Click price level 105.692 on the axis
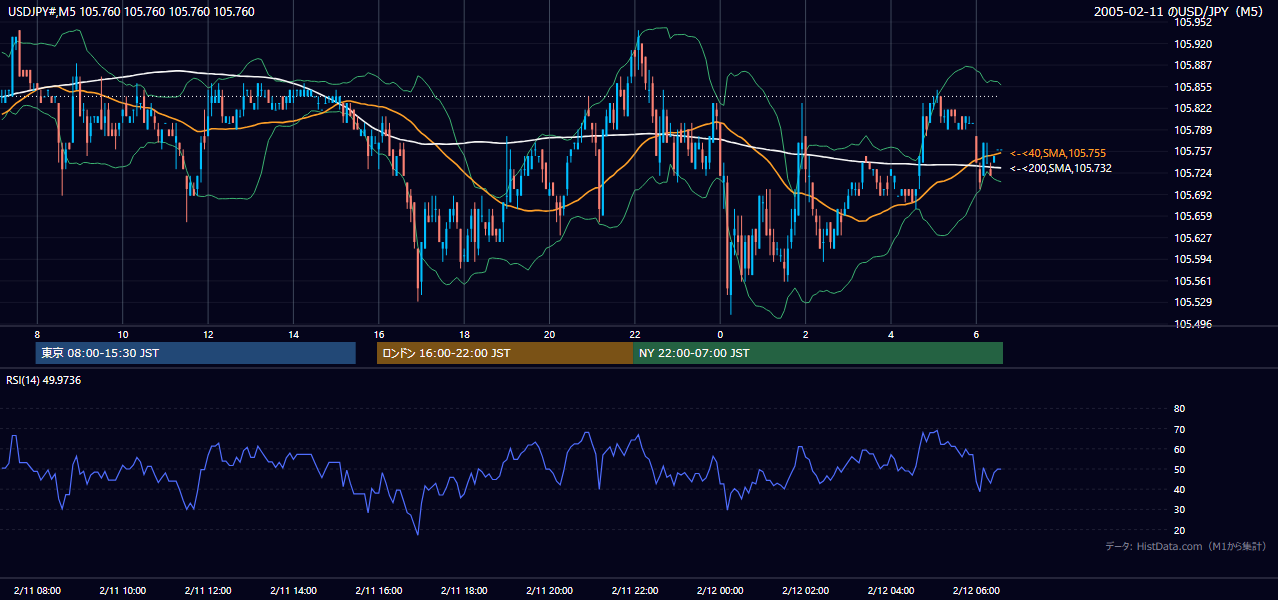Image resolution: width=1278 pixels, height=600 pixels. coord(1195,195)
